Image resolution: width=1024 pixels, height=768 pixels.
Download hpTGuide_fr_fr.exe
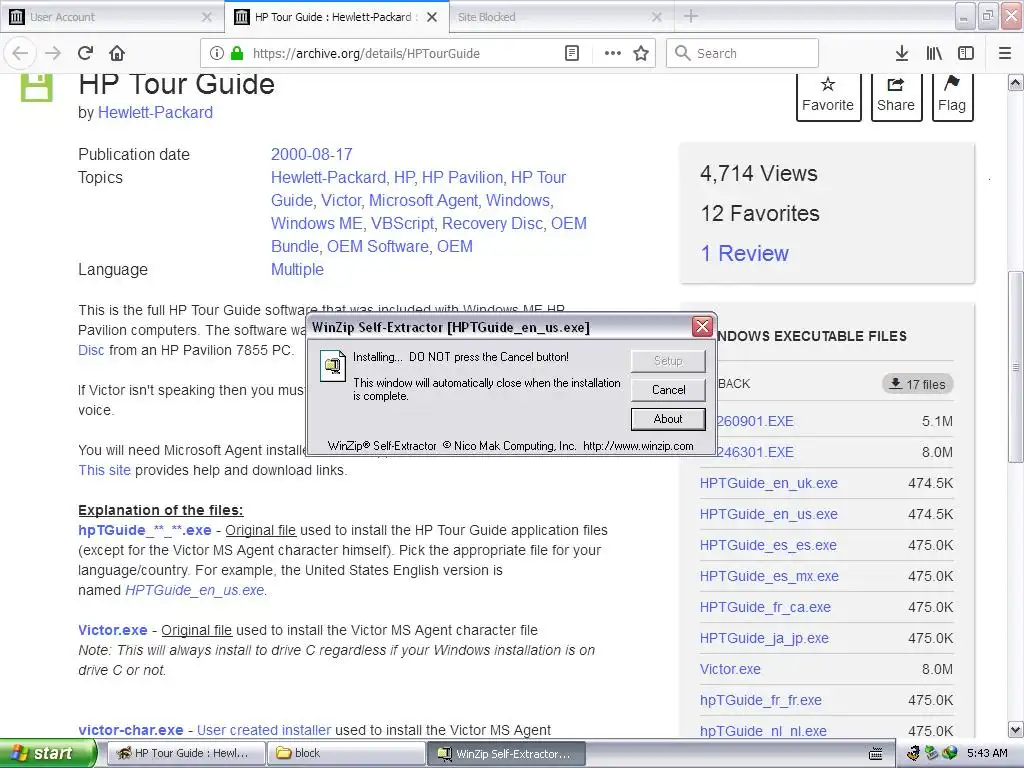761,700
